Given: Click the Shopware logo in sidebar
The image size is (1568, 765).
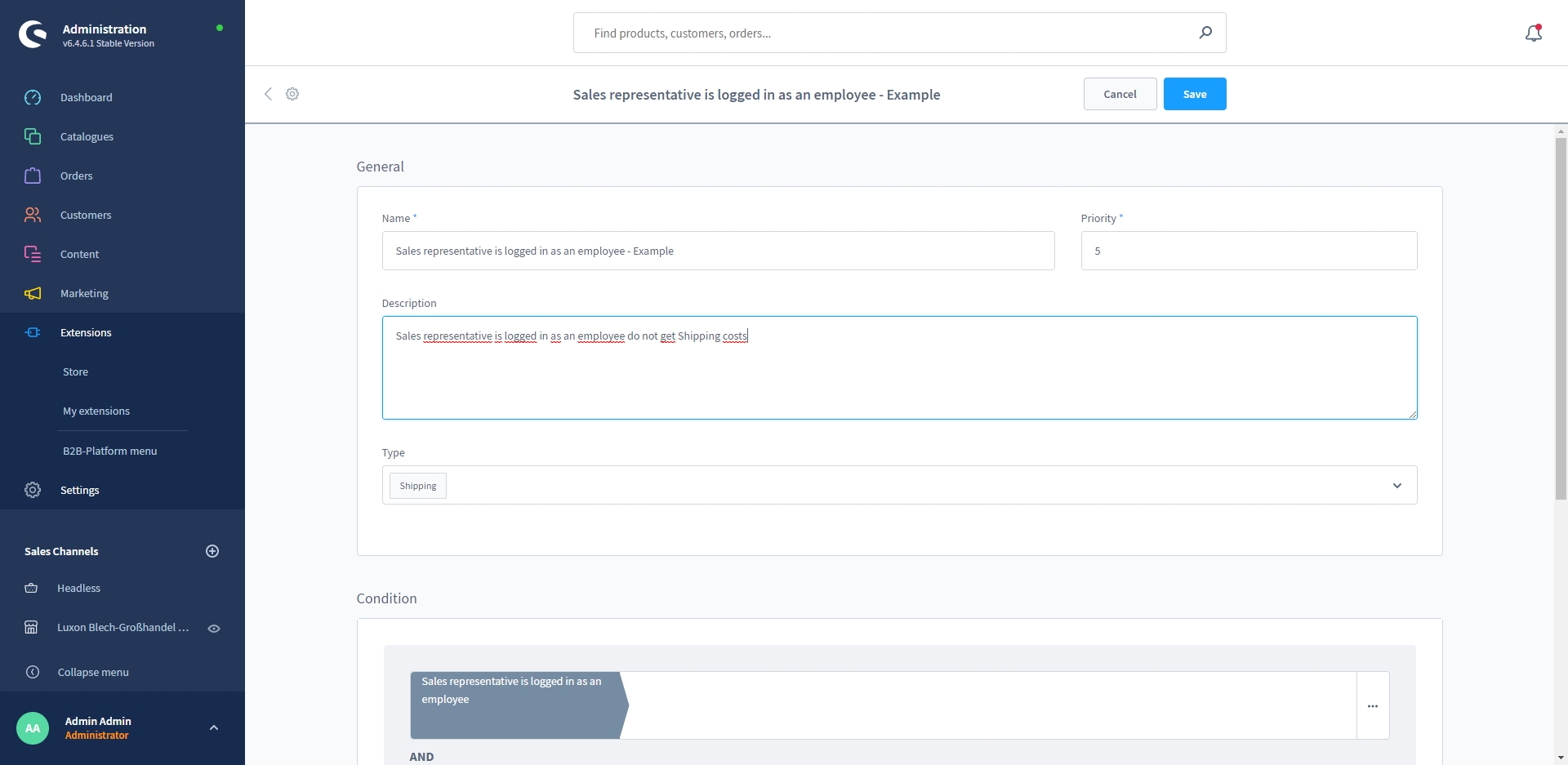Looking at the screenshot, I should [33, 34].
